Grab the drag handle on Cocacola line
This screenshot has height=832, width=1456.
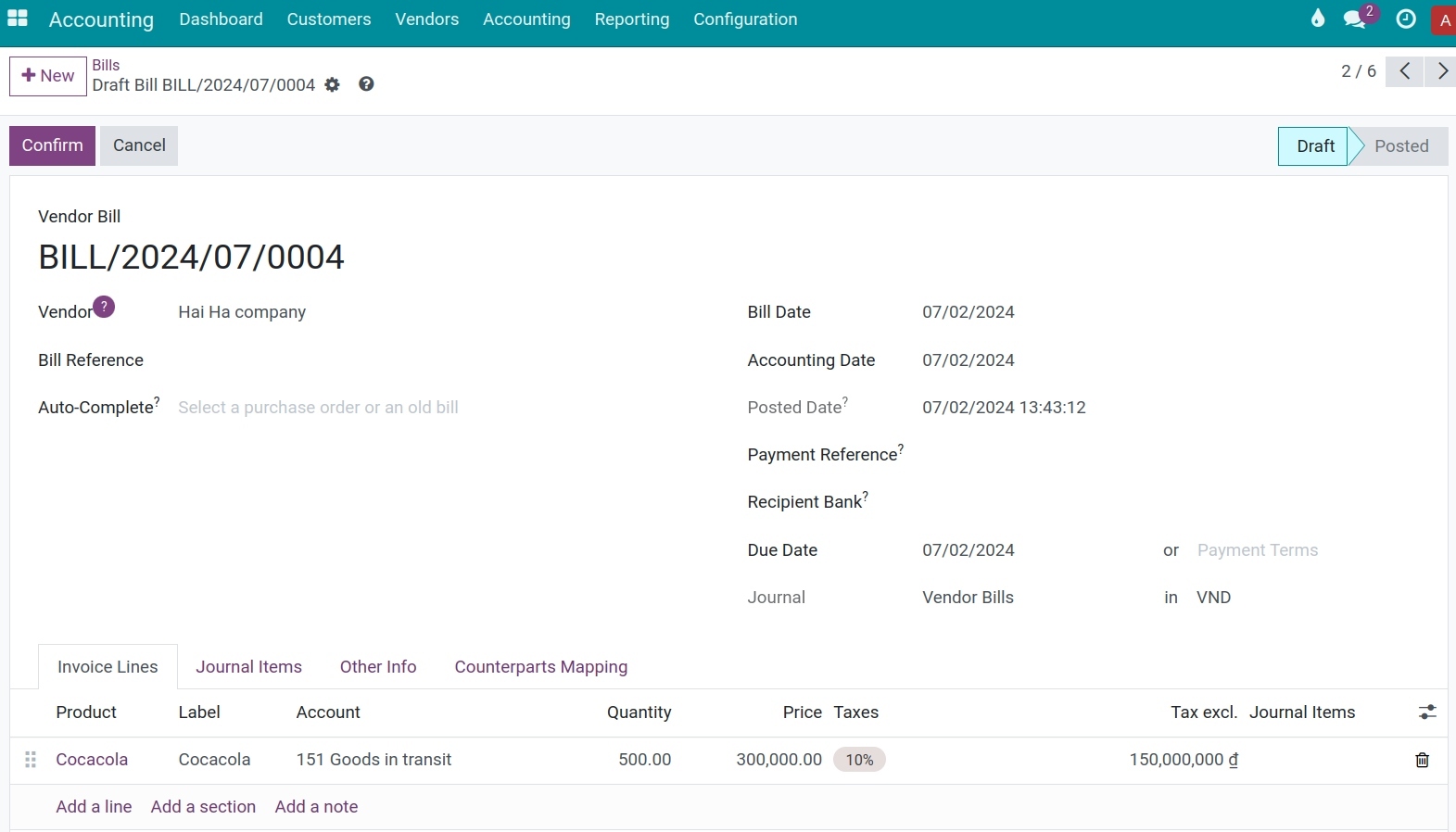[31, 760]
